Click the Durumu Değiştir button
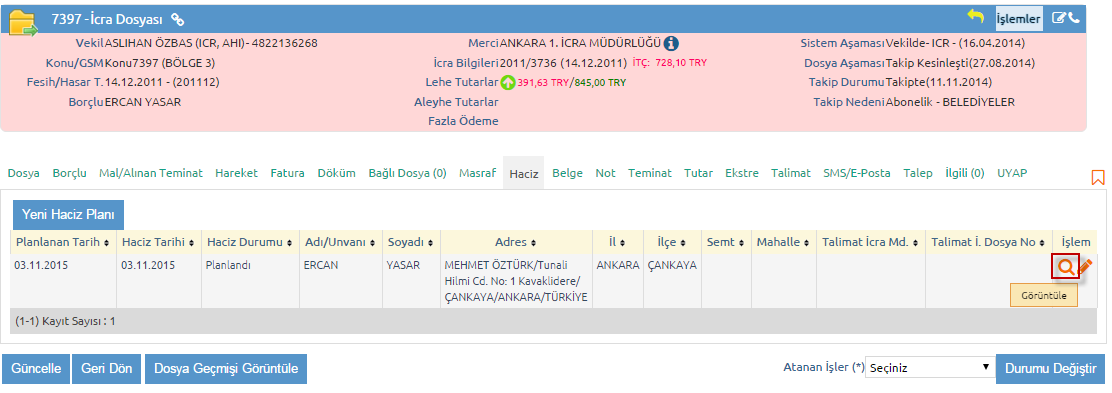The height and width of the screenshot is (393, 1112). (1050, 369)
